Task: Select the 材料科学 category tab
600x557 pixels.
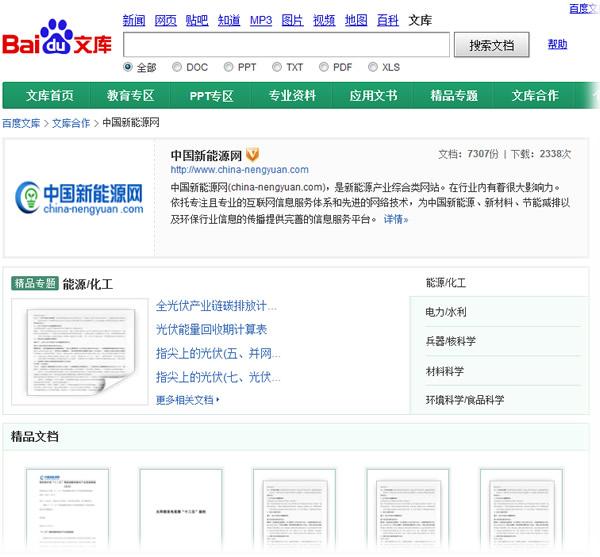Action: click(445, 371)
